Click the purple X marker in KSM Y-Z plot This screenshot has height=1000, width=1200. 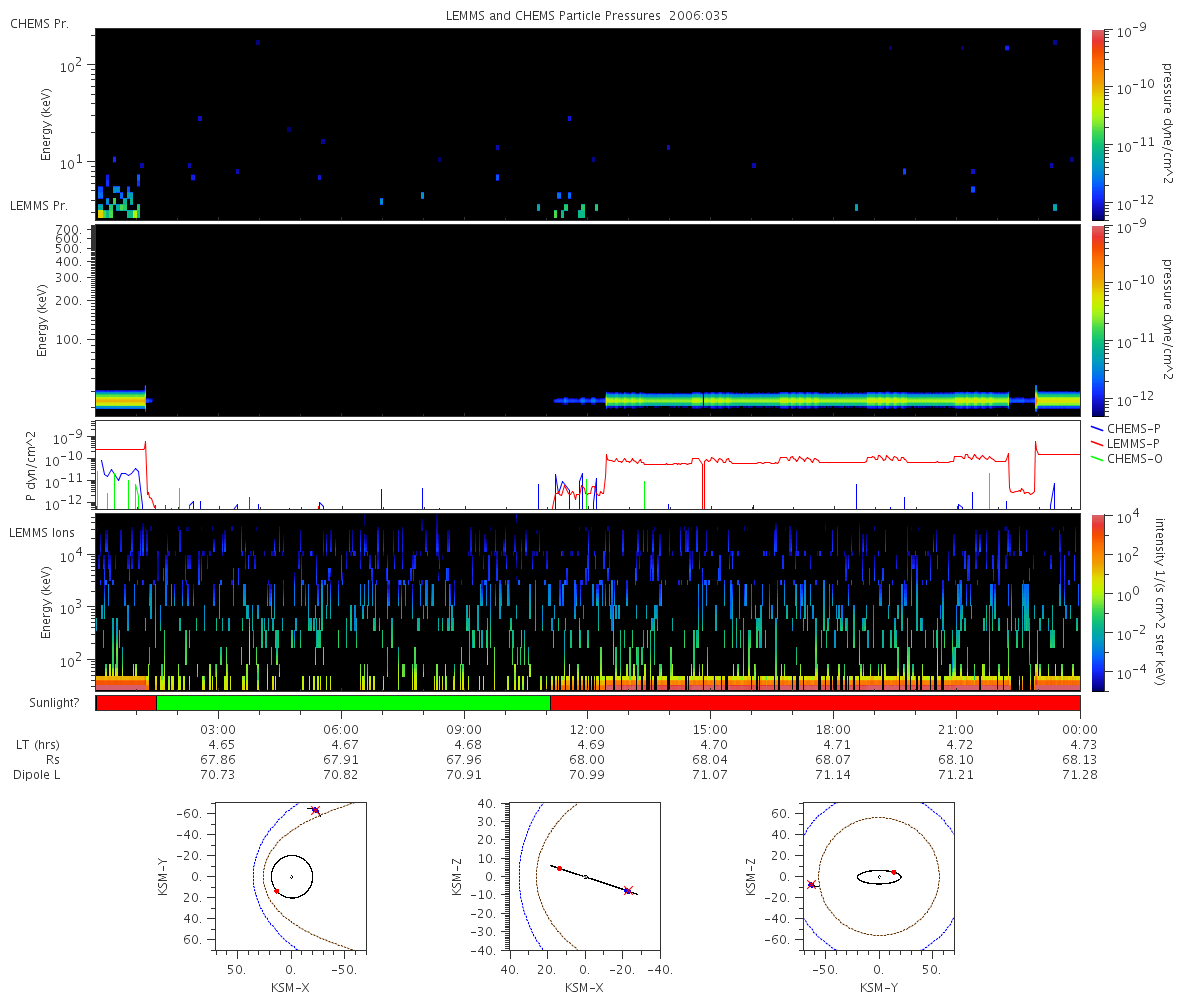[x=811, y=884]
